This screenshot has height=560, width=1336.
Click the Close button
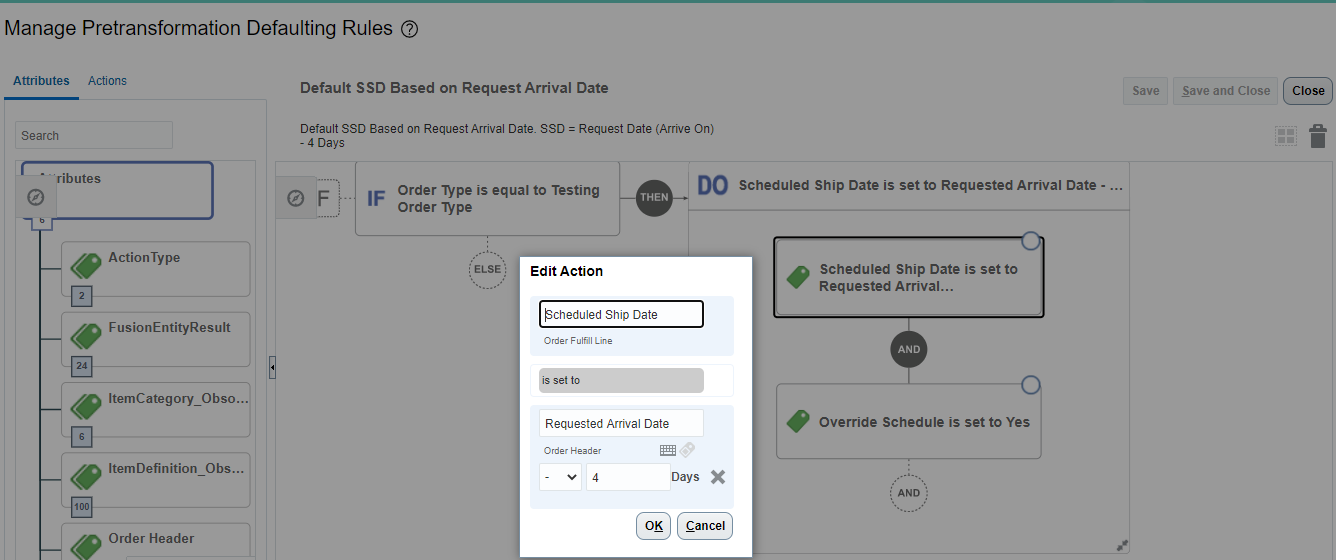(x=1308, y=90)
